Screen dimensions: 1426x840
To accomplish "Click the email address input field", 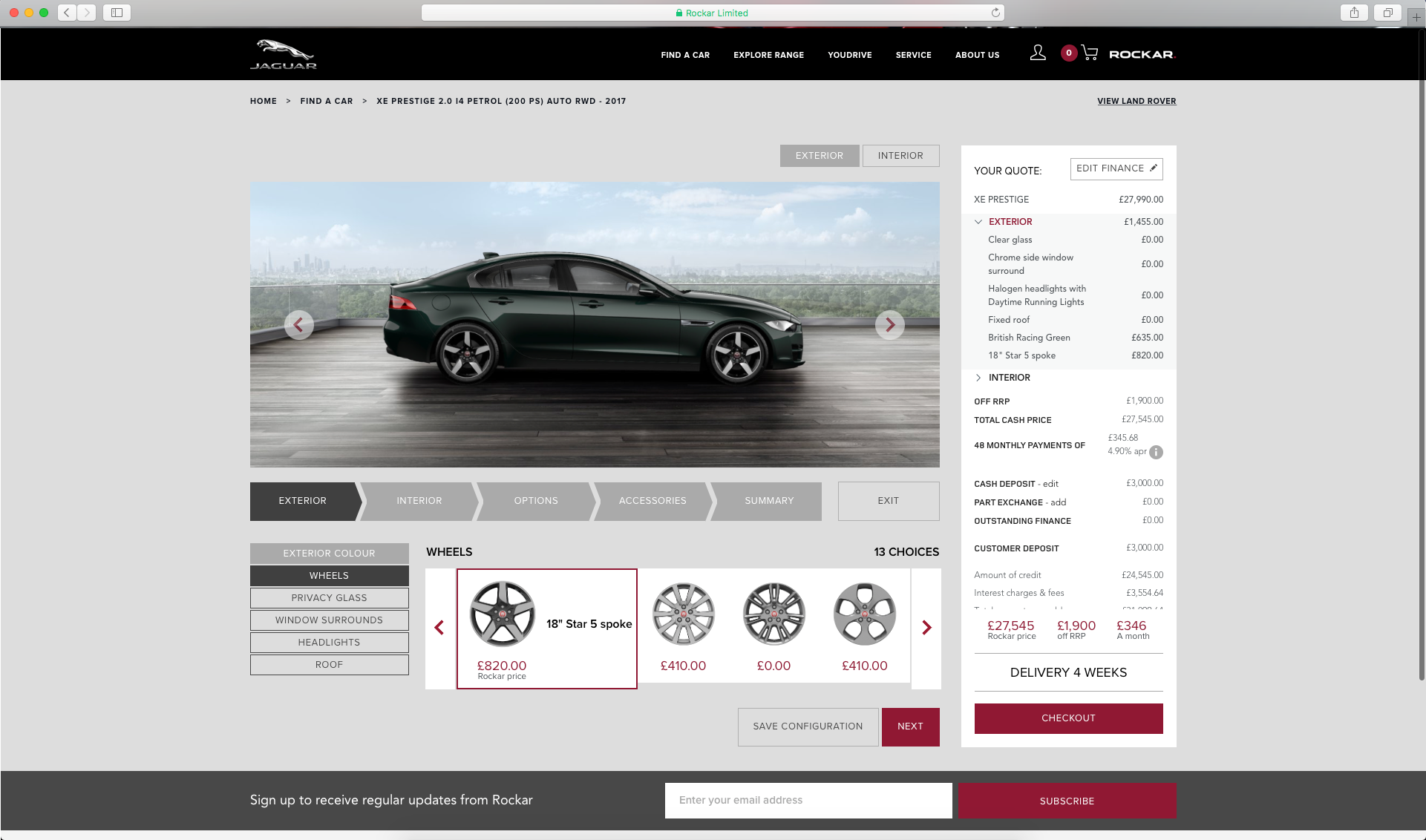I will [x=808, y=800].
